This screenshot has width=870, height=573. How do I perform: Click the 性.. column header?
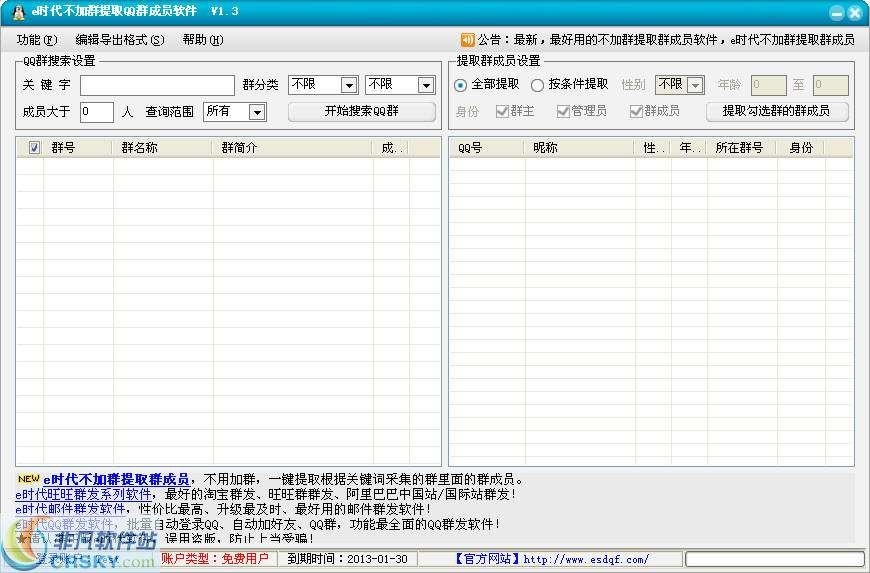point(654,148)
